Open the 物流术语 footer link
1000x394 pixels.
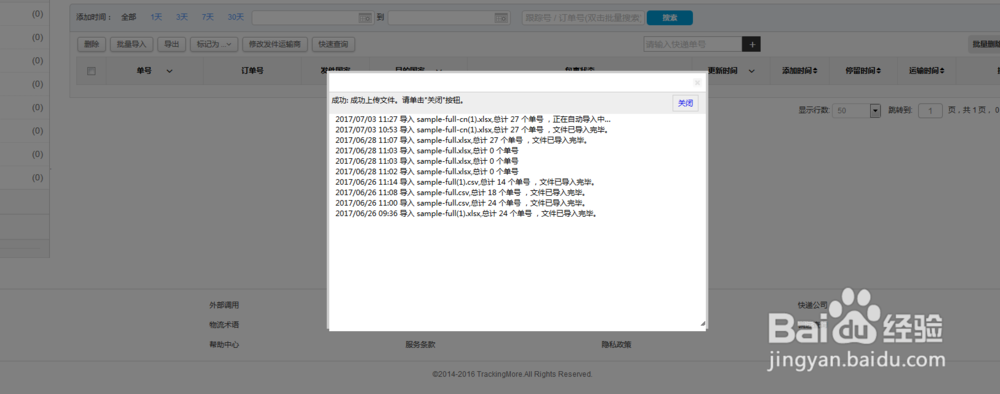(x=224, y=325)
